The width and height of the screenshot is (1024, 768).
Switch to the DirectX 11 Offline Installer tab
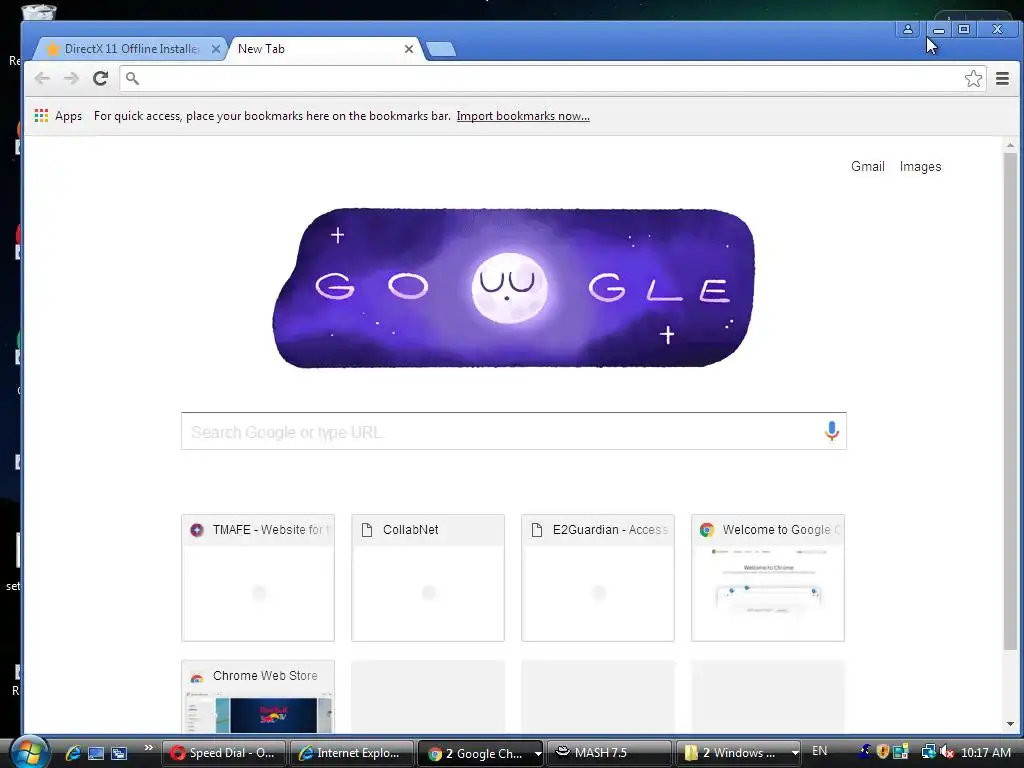(129, 49)
